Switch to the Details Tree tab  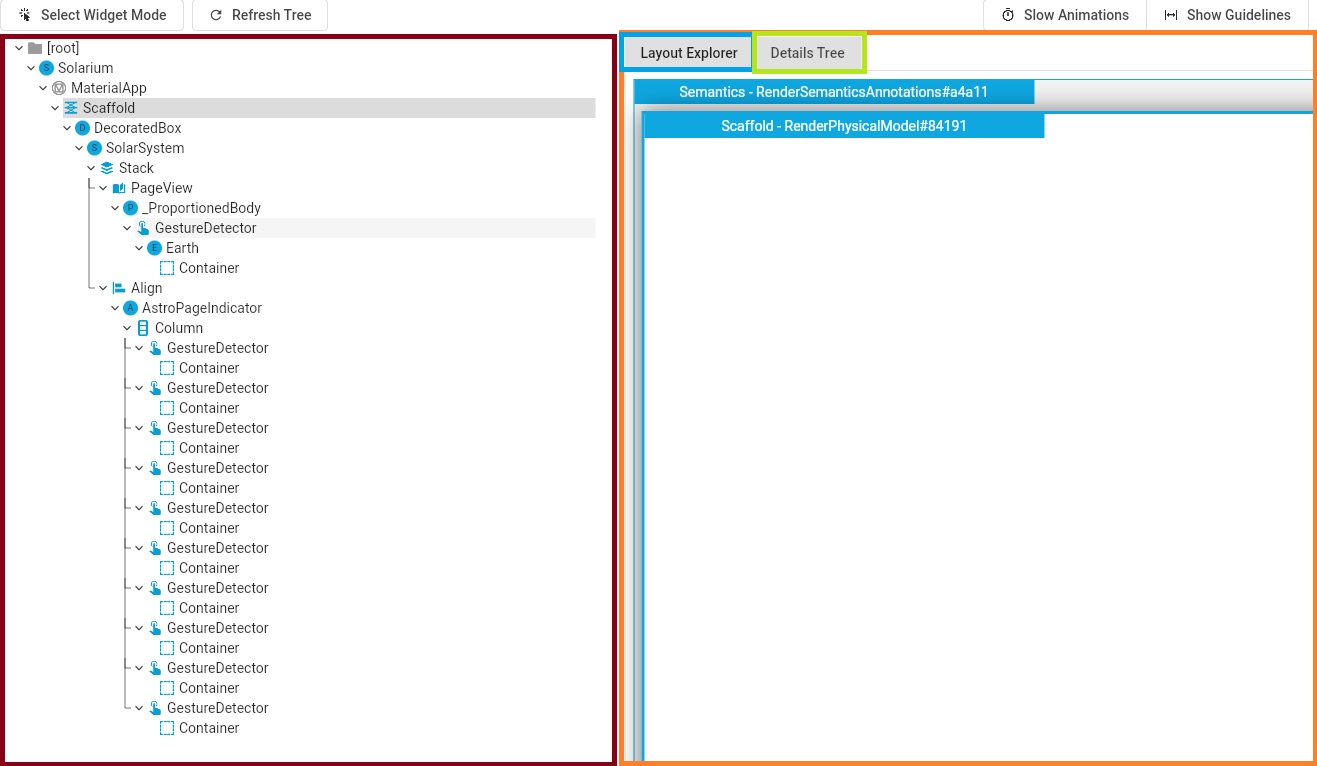pyautogui.click(x=809, y=52)
